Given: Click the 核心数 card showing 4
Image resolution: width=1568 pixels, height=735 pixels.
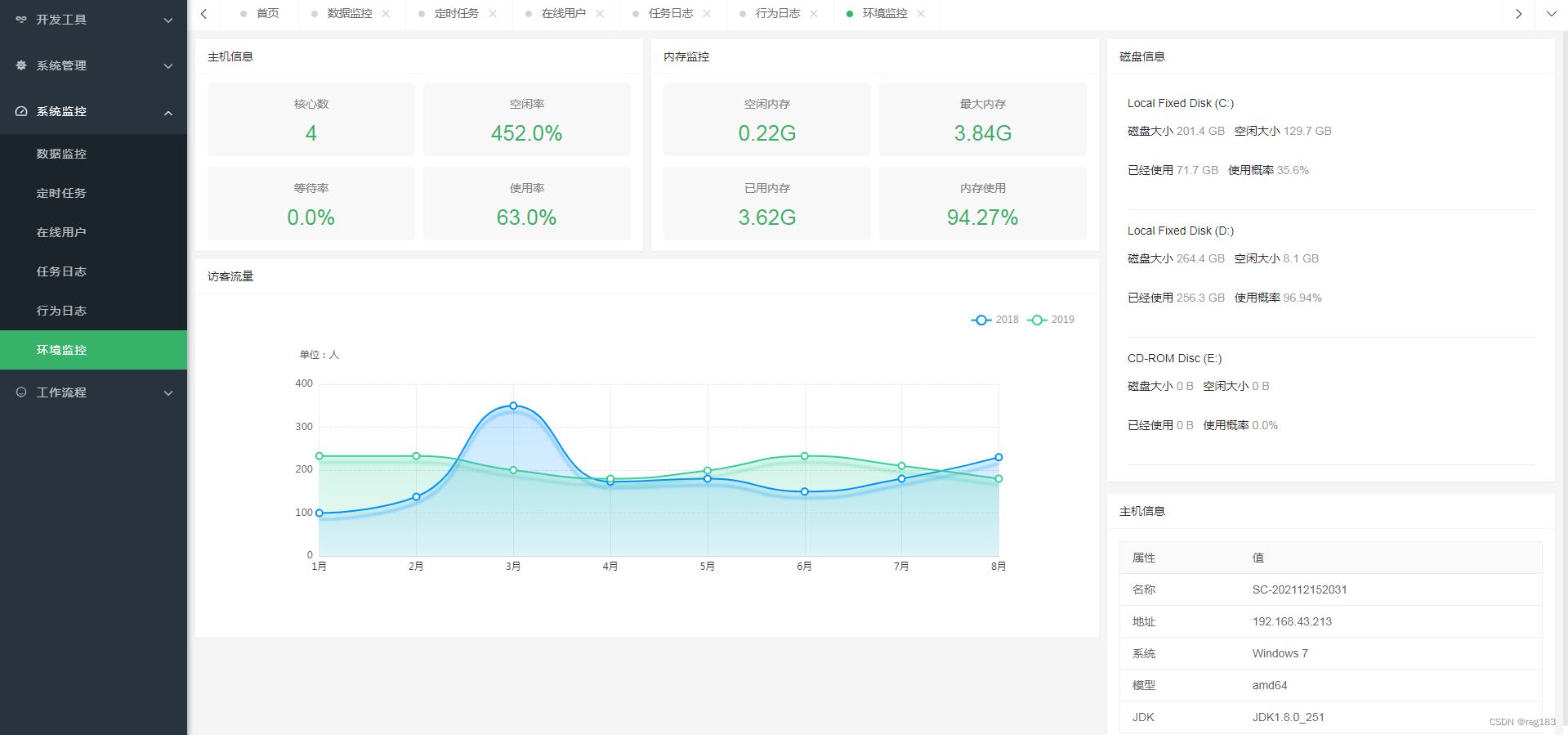Looking at the screenshot, I should (x=311, y=119).
